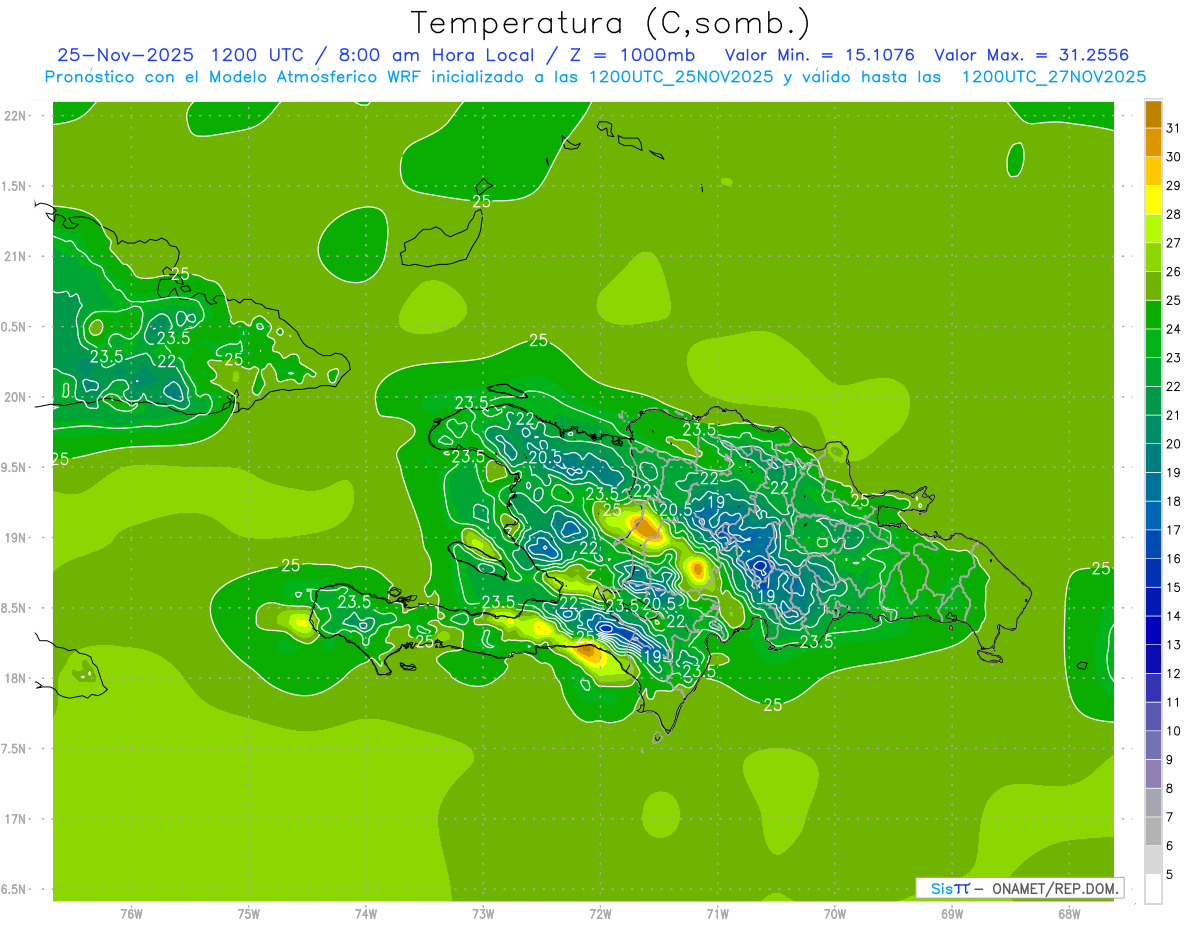
Task: Click the green swatch between 24 and 25
Action: (x=1153, y=315)
